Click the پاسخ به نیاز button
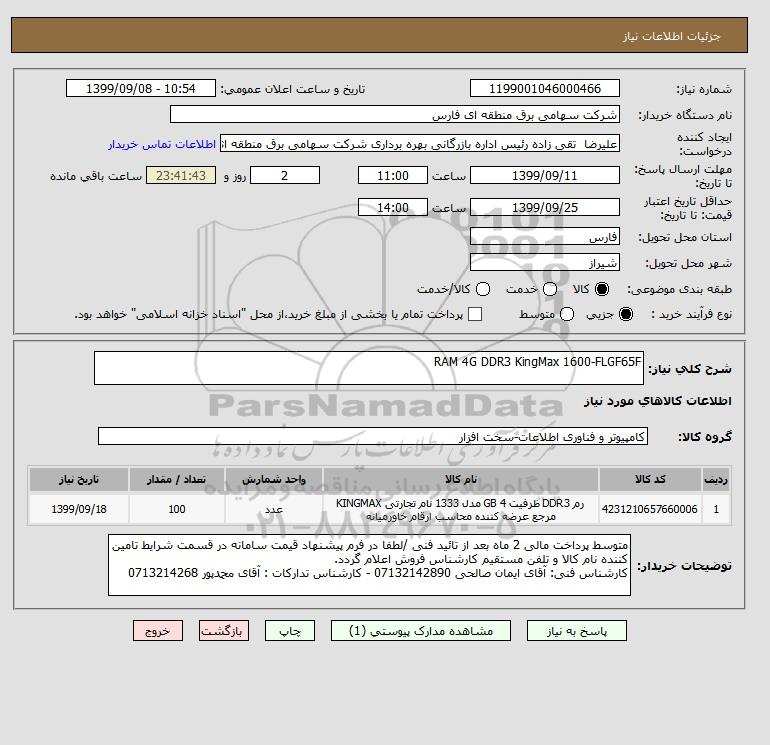770x745 pixels. tap(577, 631)
